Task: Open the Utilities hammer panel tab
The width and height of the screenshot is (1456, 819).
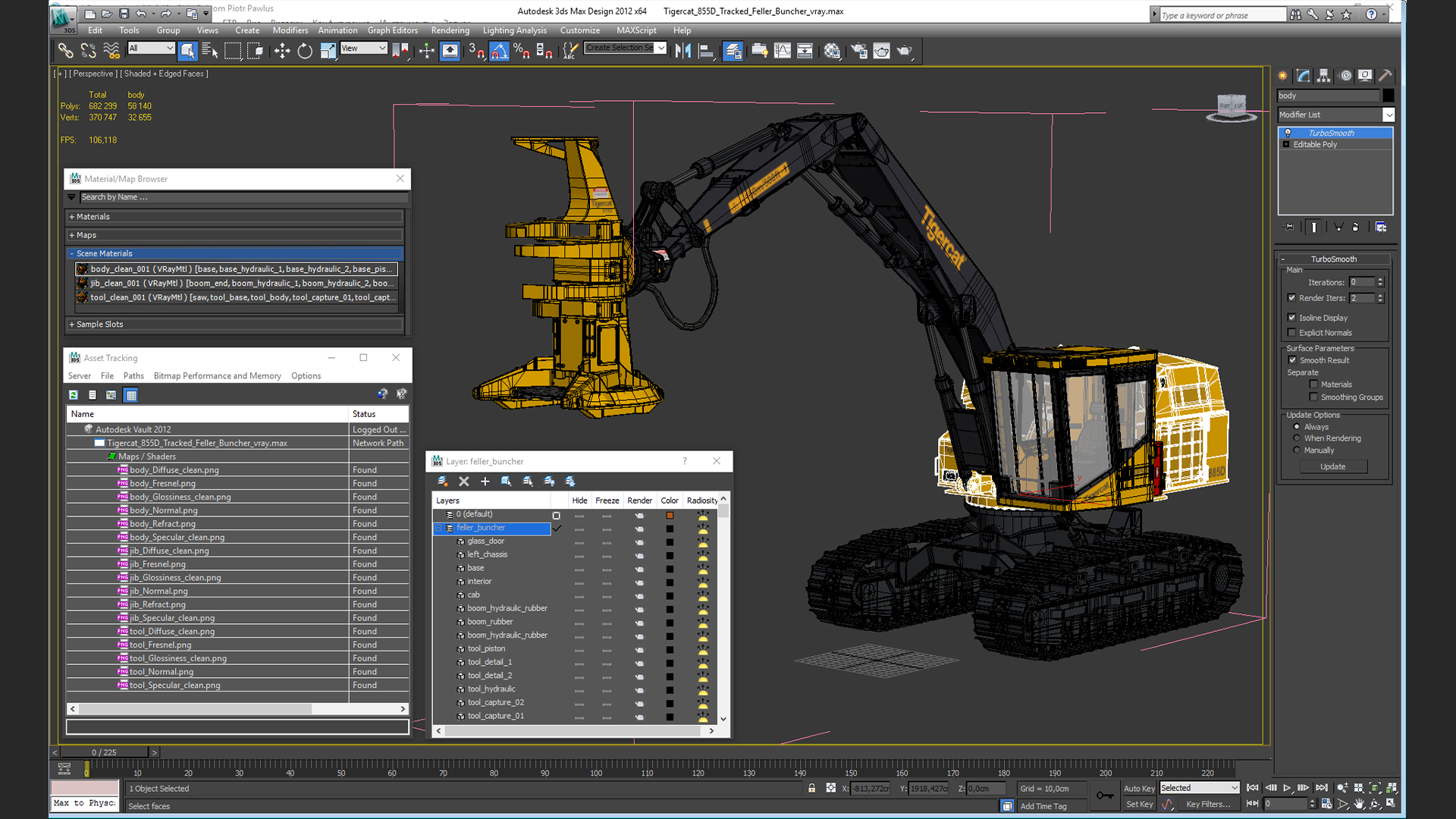Action: coord(1385,75)
